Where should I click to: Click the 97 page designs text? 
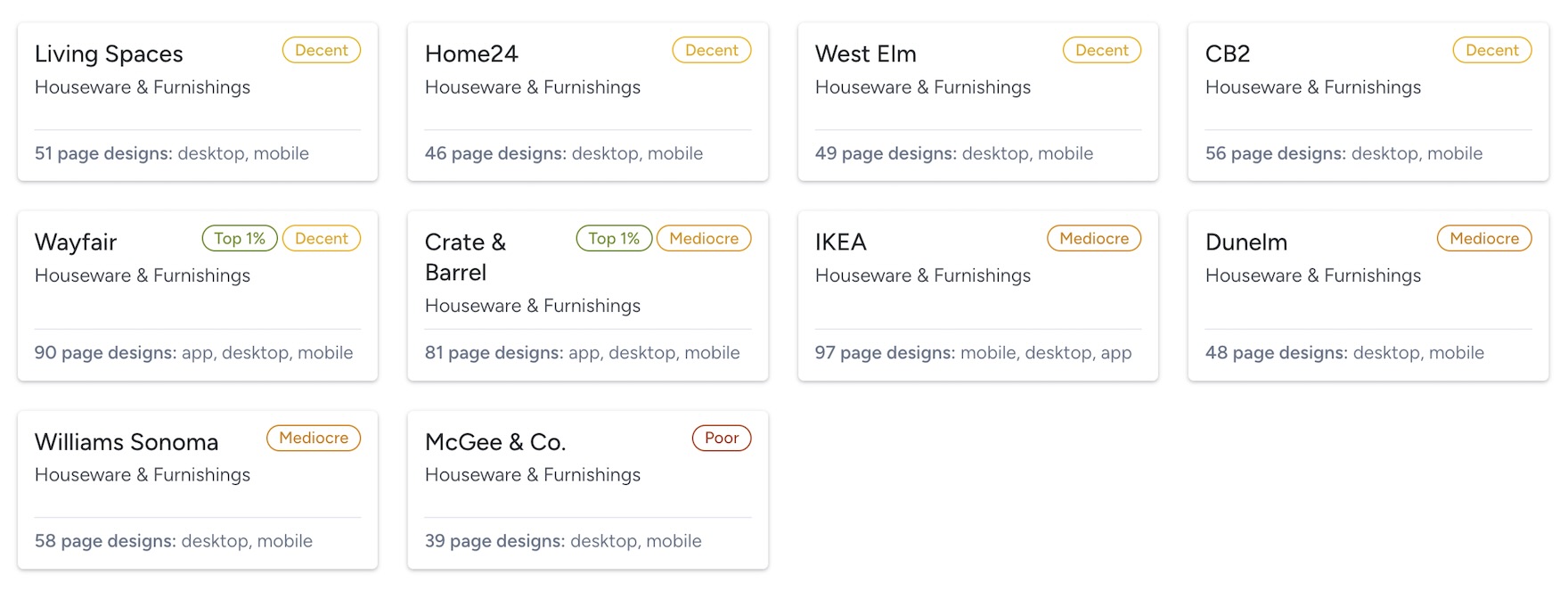(973, 353)
